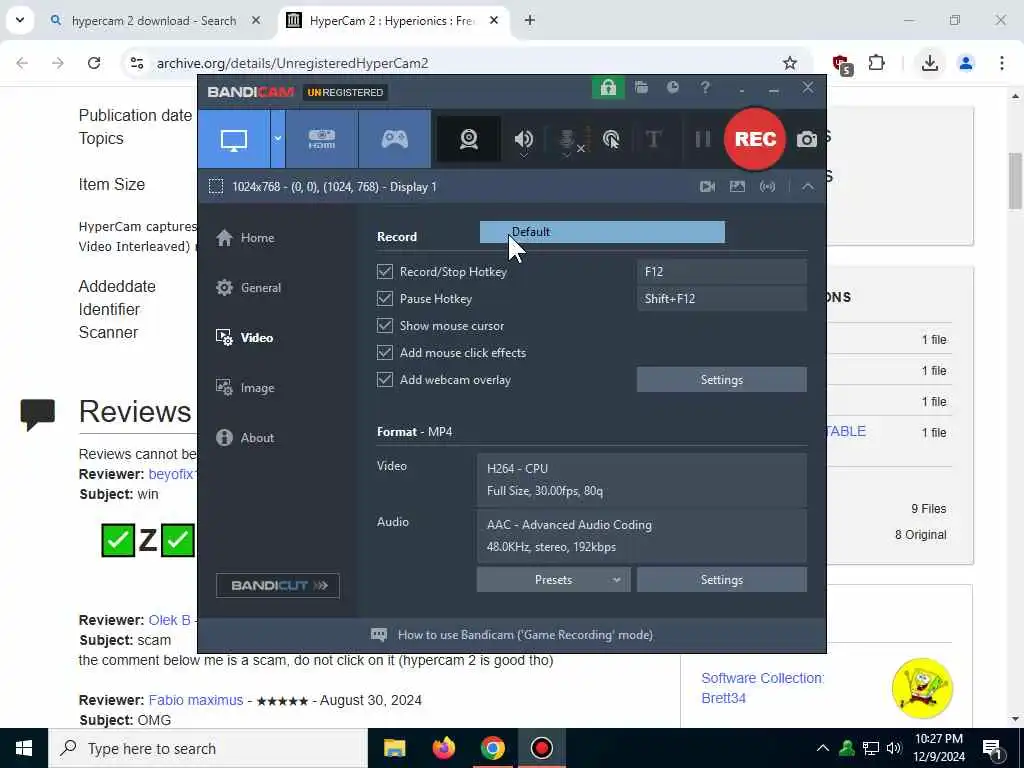Reload the archive.org page
Viewport: 1024px width, 768px height.
[x=94, y=63]
